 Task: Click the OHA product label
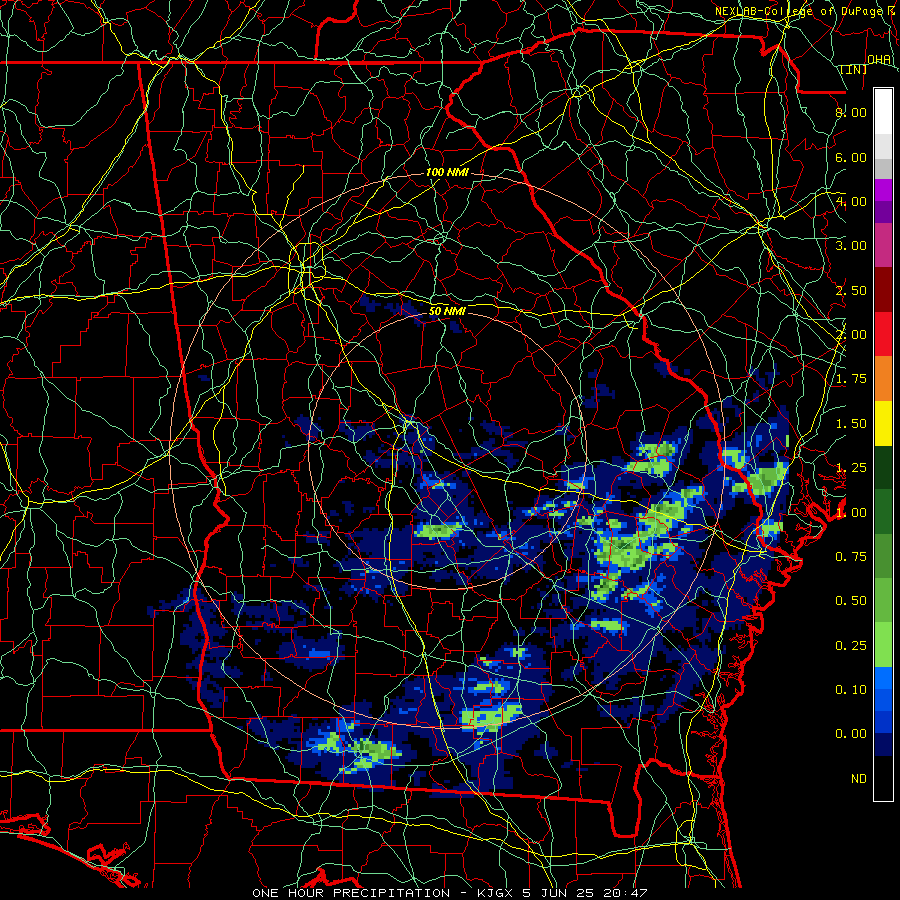[879, 60]
